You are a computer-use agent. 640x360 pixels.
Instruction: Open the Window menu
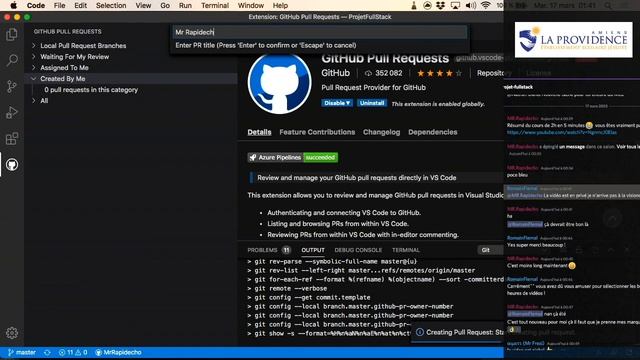(x=251, y=5)
